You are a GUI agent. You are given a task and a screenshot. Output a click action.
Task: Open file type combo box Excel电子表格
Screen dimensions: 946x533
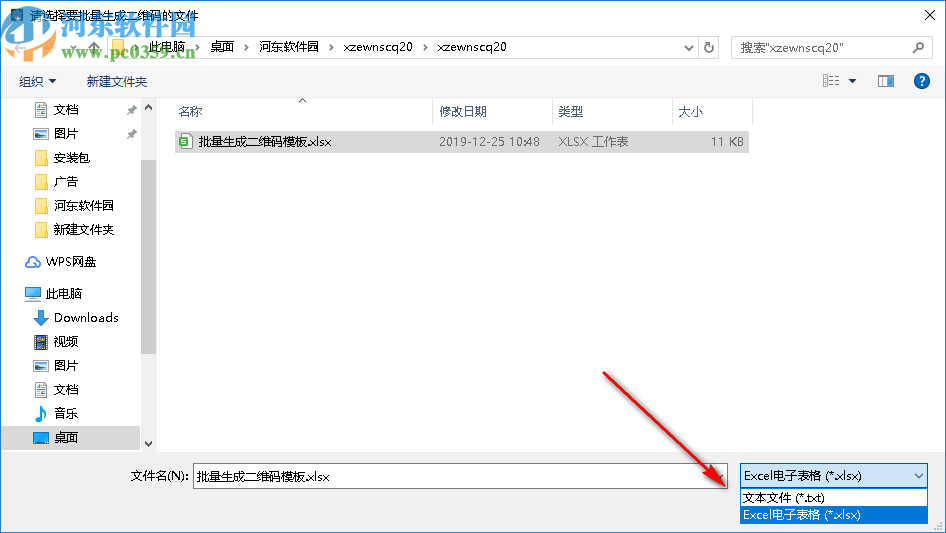(x=833, y=476)
